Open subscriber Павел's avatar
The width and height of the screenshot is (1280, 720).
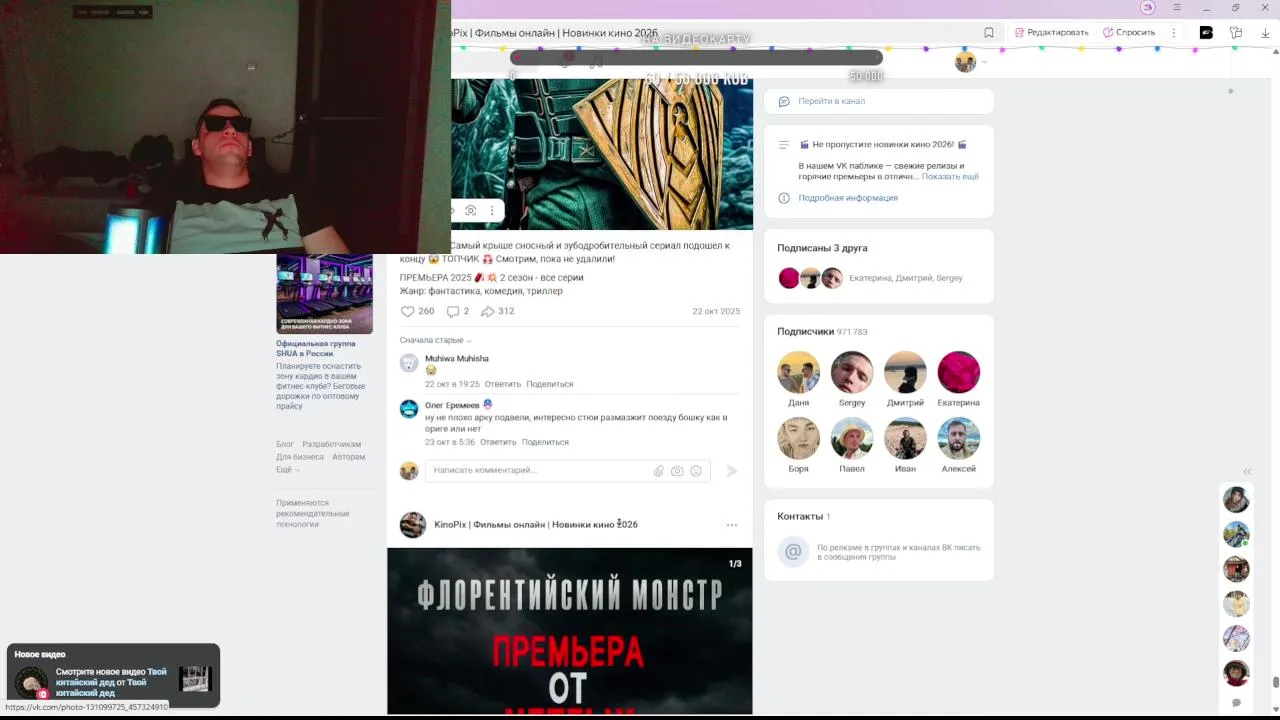pos(852,438)
